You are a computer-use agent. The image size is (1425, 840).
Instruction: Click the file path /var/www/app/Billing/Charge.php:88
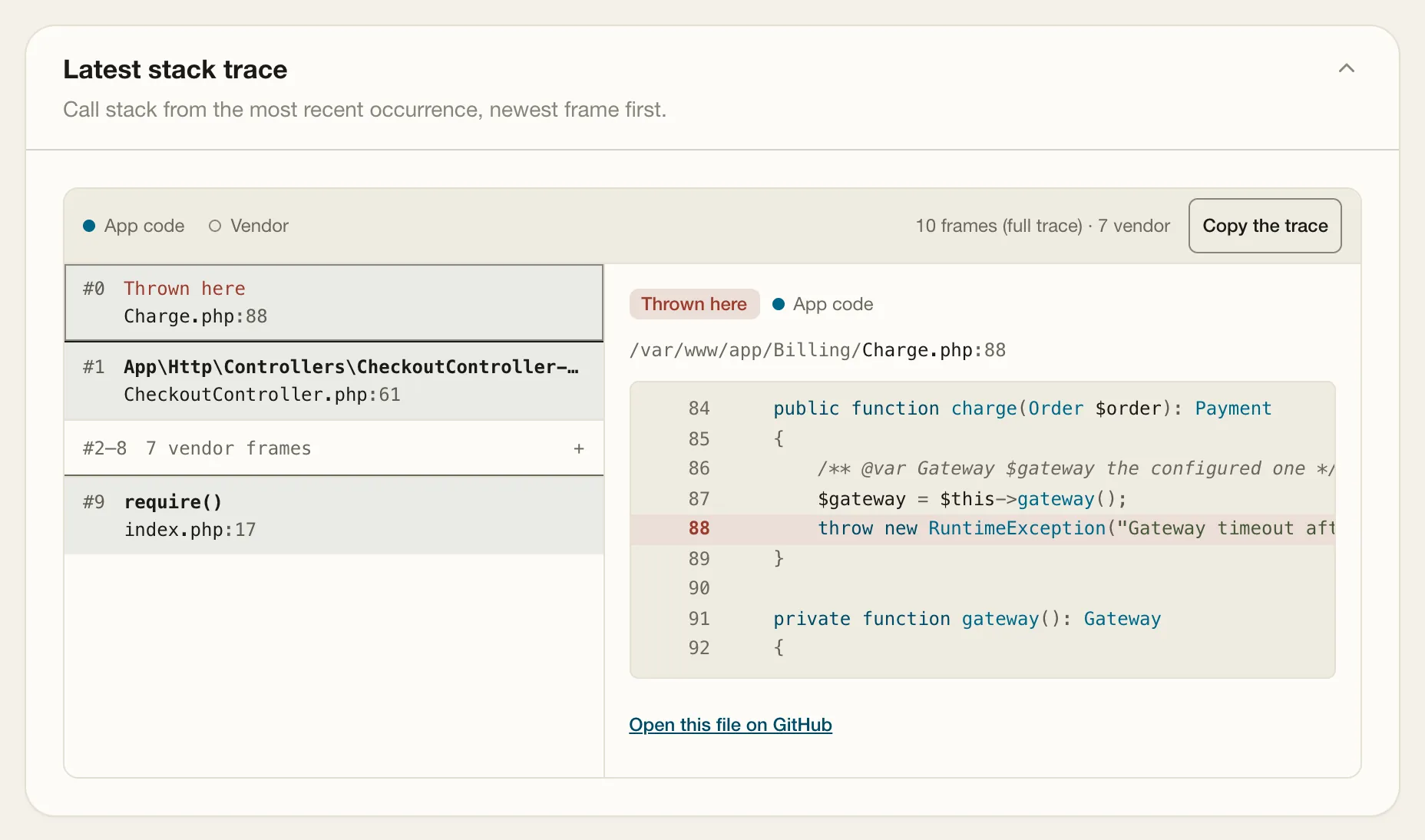click(x=817, y=350)
